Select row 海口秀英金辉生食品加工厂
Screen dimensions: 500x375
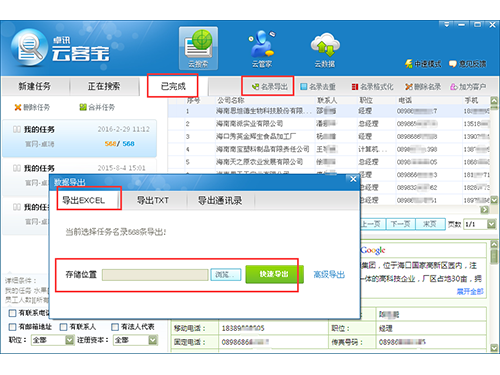point(328,136)
